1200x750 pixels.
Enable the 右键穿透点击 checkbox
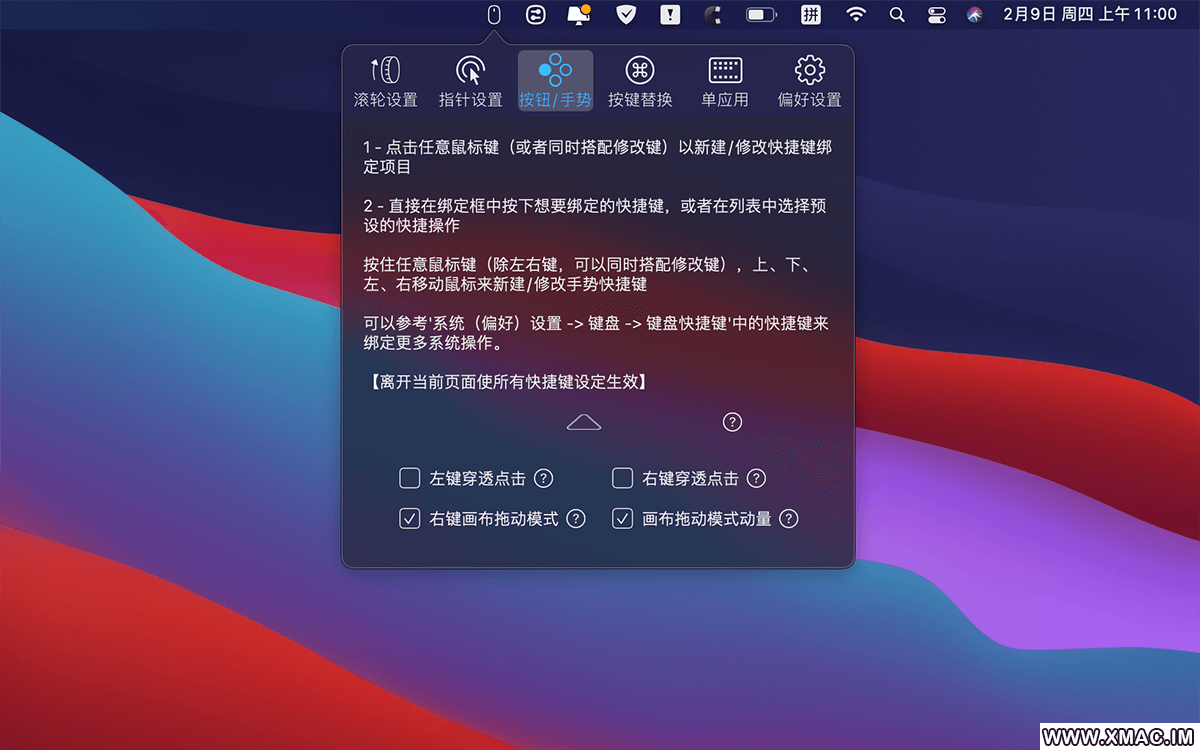click(623, 478)
